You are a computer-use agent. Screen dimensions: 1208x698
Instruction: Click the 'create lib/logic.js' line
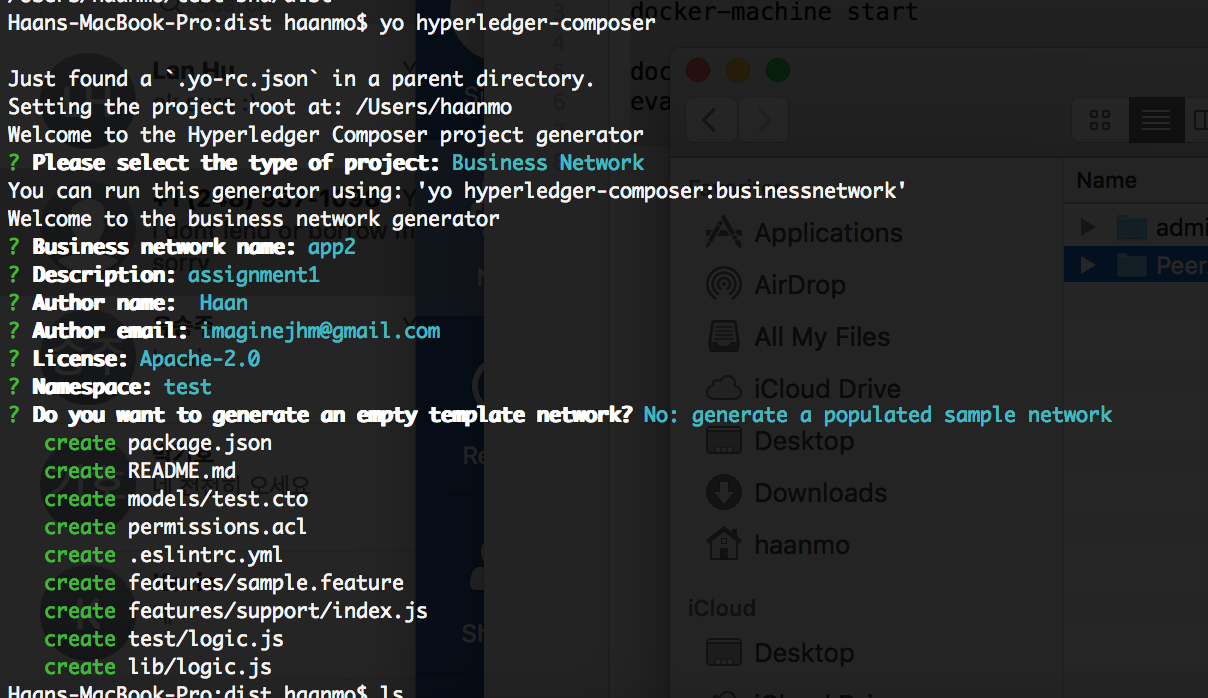(158, 666)
